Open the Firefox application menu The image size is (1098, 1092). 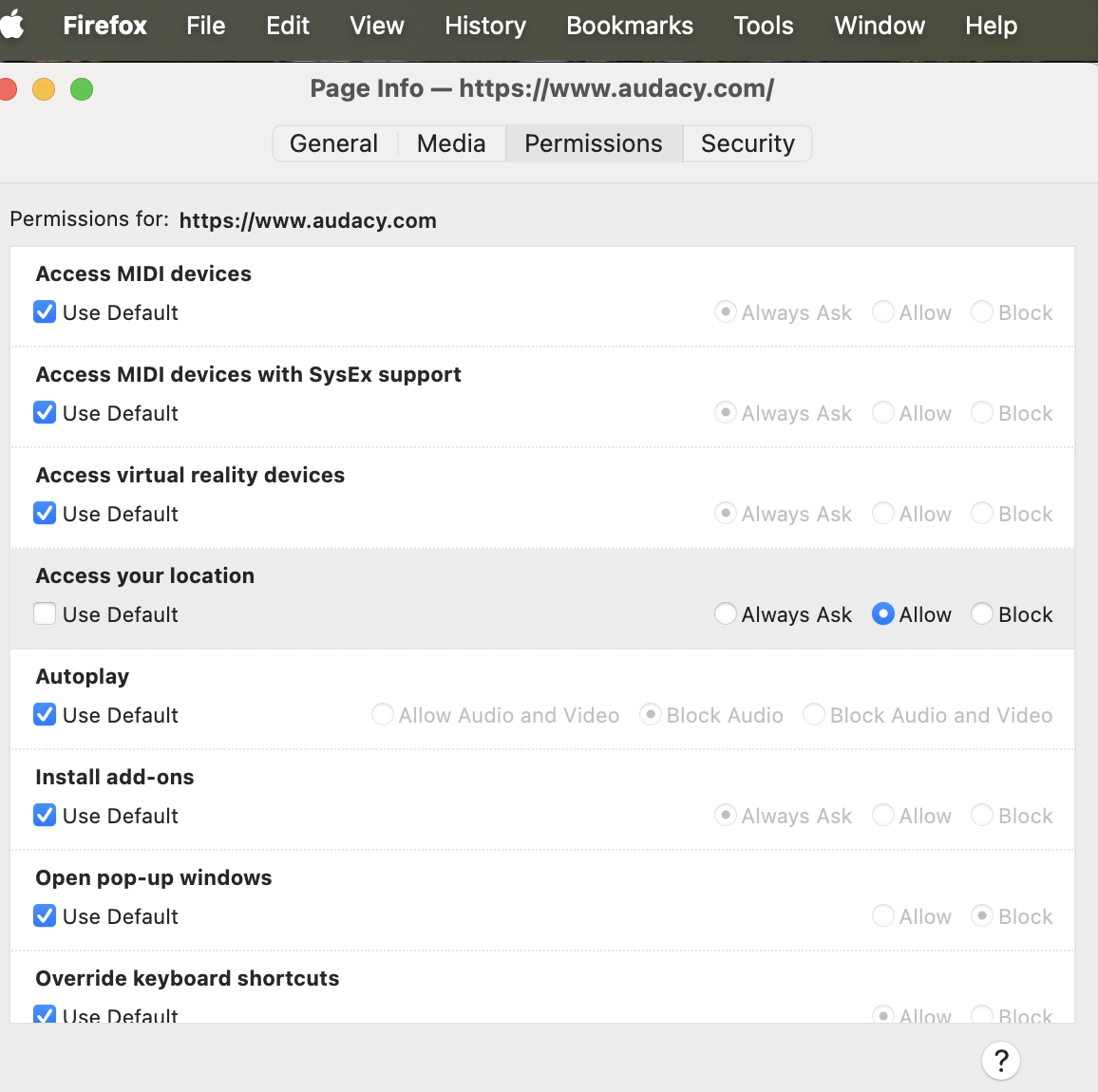point(104,26)
